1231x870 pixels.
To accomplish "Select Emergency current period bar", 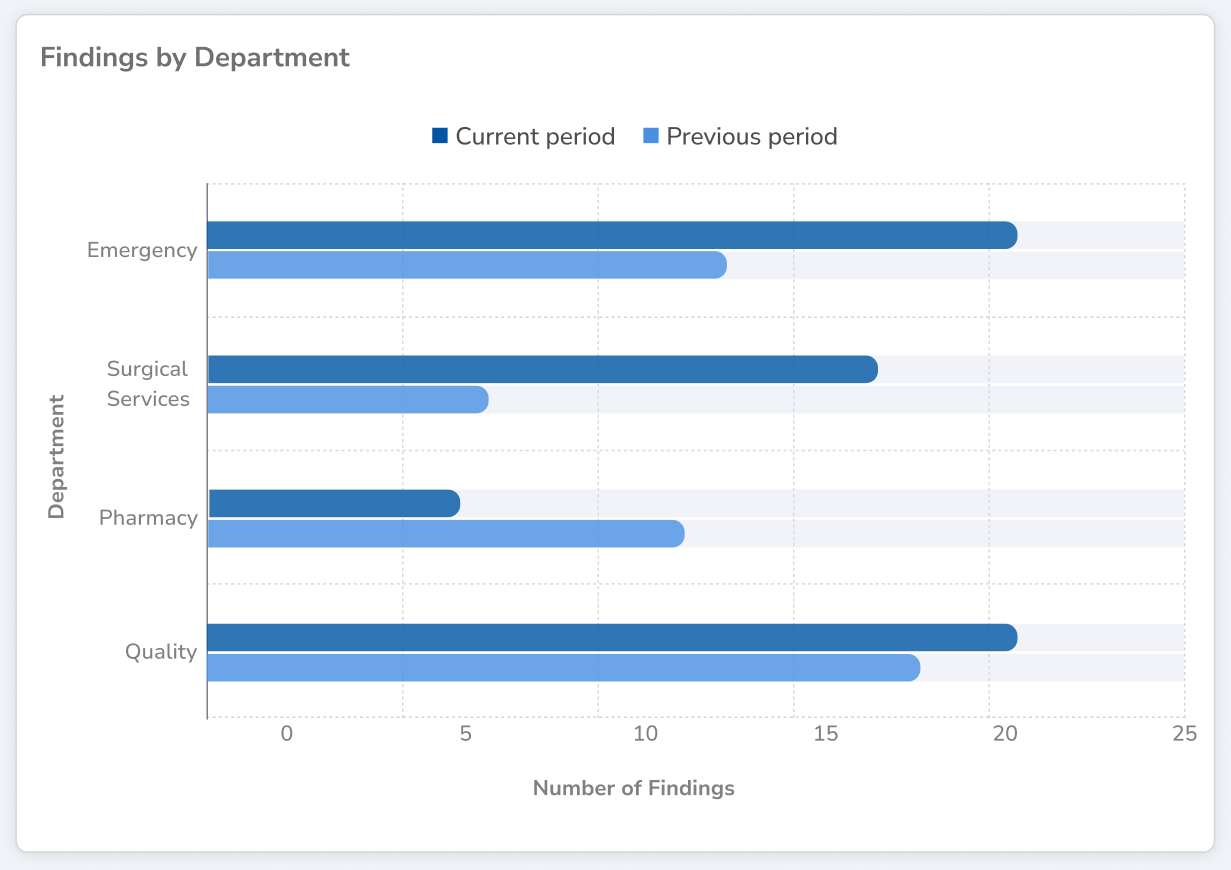I will point(612,235).
